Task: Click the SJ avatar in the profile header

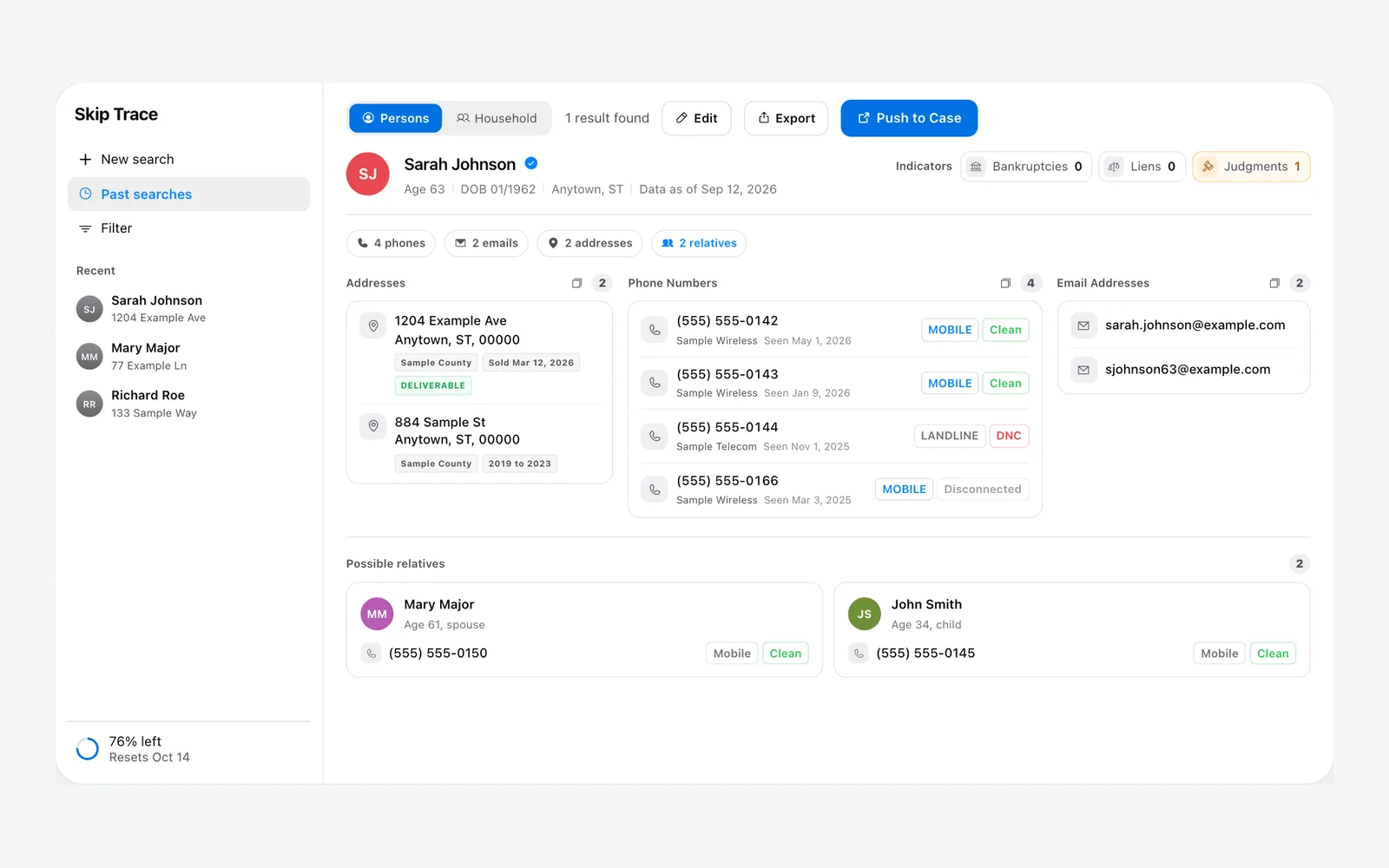Action: (x=368, y=174)
